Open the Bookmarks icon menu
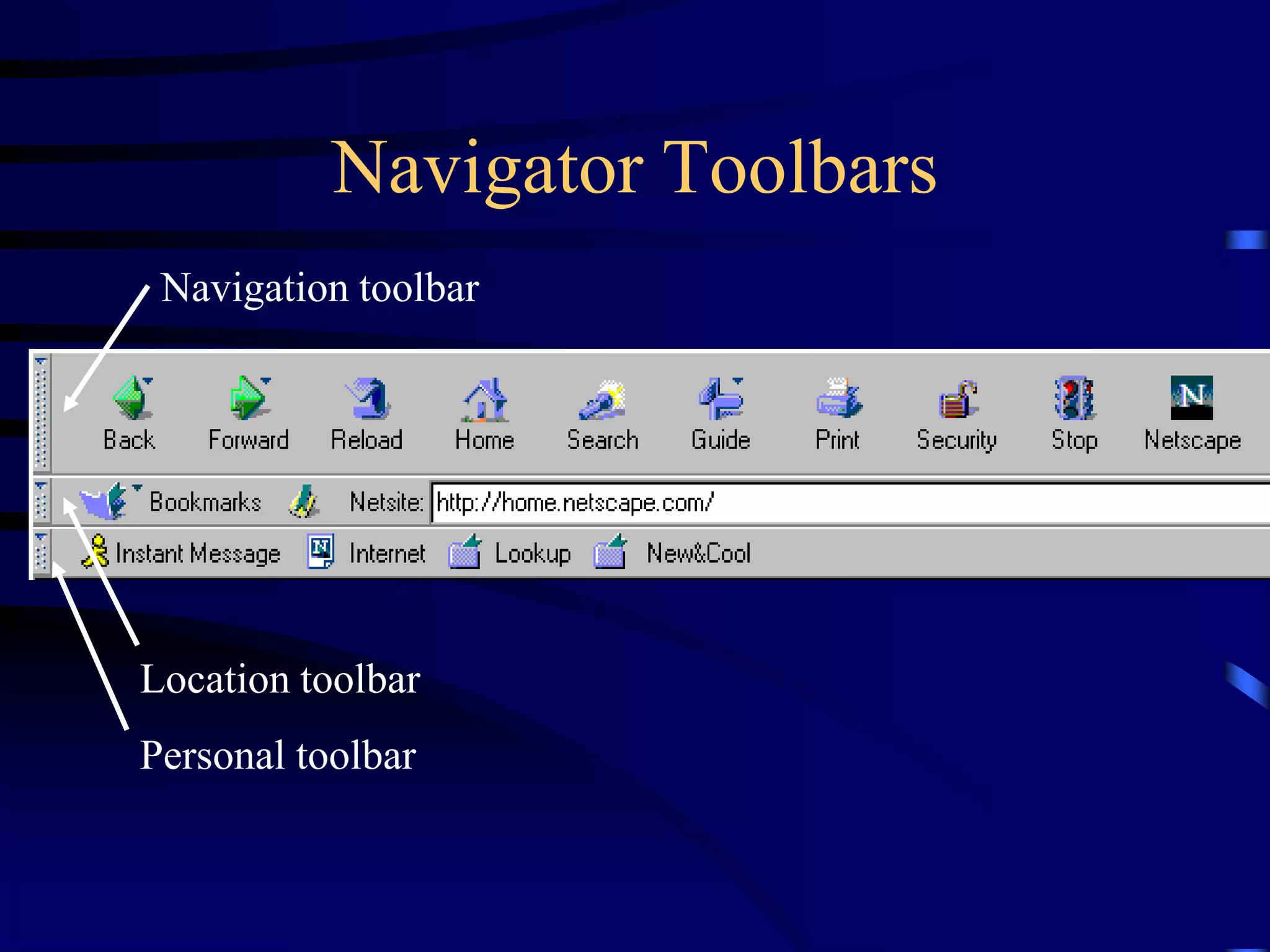Screen dimensions: 1270x952 [x=104, y=501]
